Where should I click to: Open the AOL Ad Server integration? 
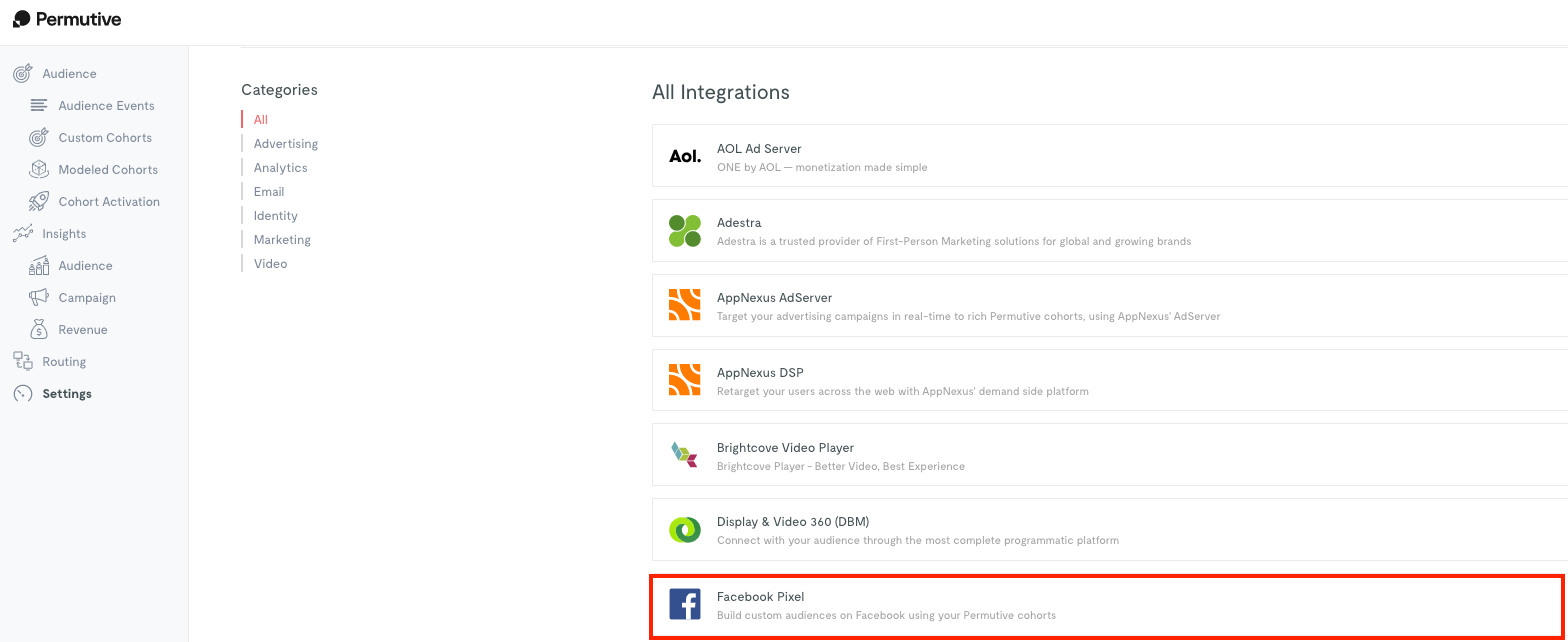pyautogui.click(x=1110, y=156)
